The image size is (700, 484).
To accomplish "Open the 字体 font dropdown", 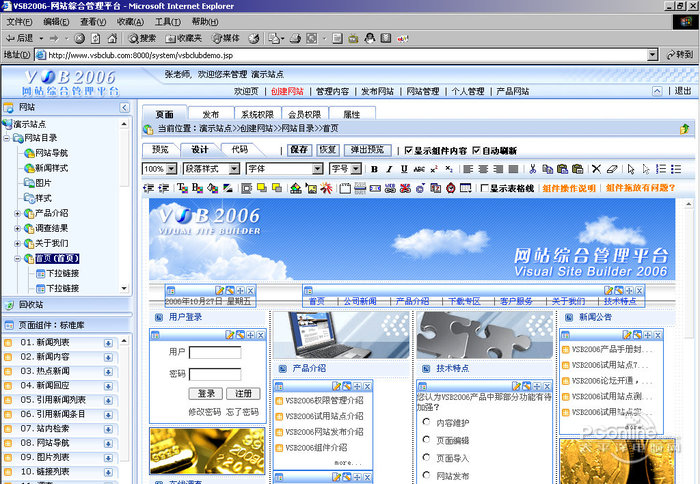I will (317, 169).
